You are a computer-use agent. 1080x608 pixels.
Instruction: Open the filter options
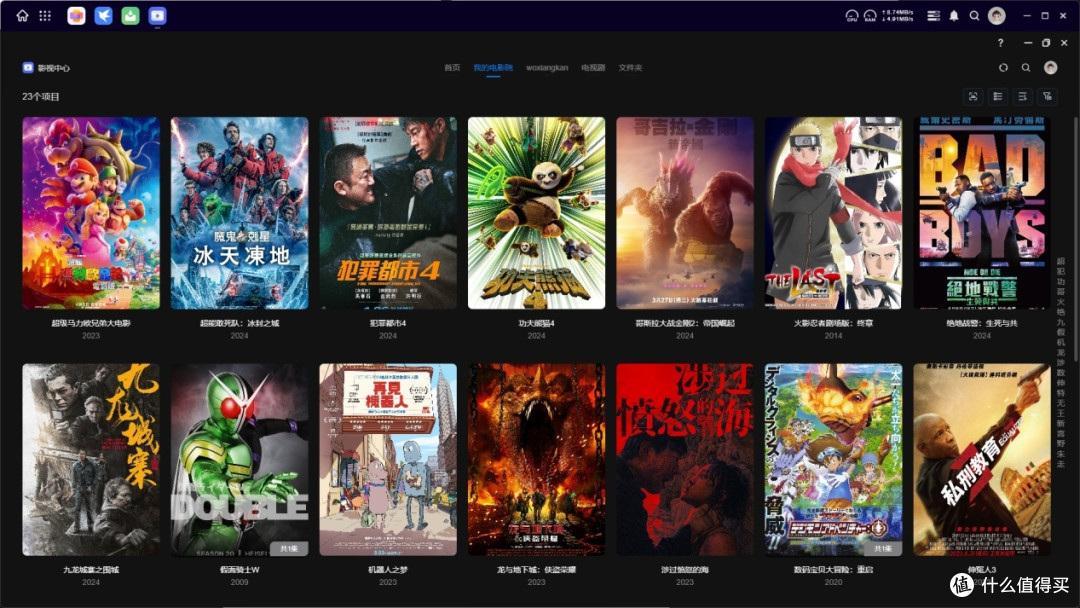[1047, 96]
